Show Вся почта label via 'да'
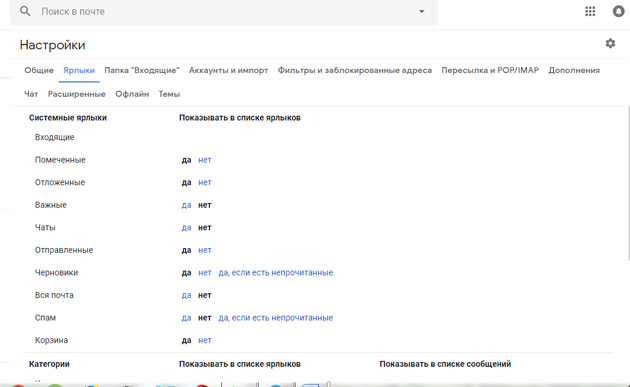Viewport: 630px width, 387px height. (186, 295)
